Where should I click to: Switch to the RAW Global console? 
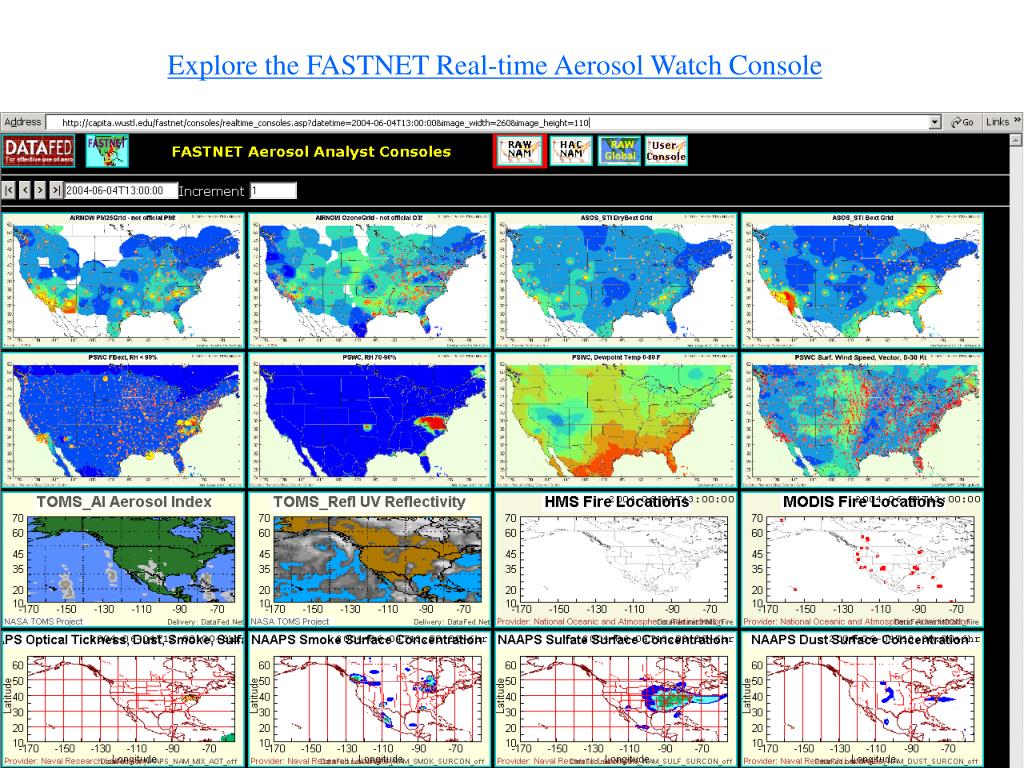pos(620,151)
